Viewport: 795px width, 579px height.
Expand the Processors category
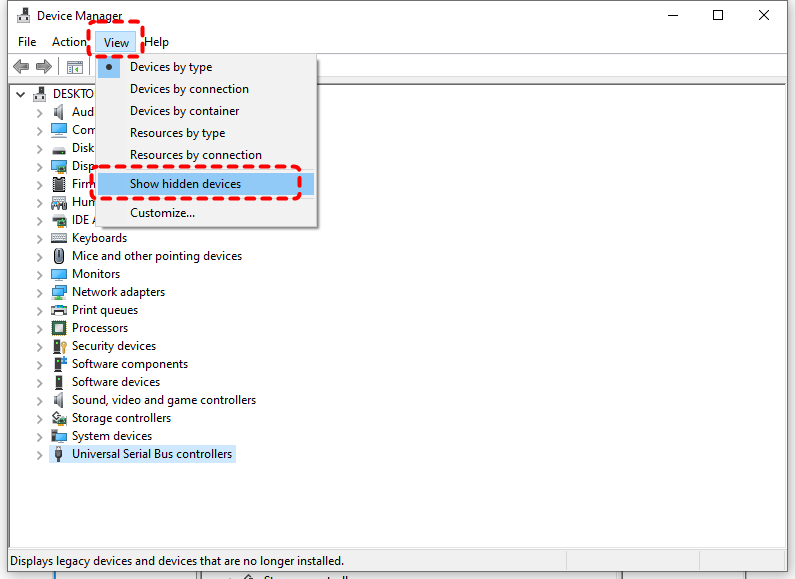(40, 329)
